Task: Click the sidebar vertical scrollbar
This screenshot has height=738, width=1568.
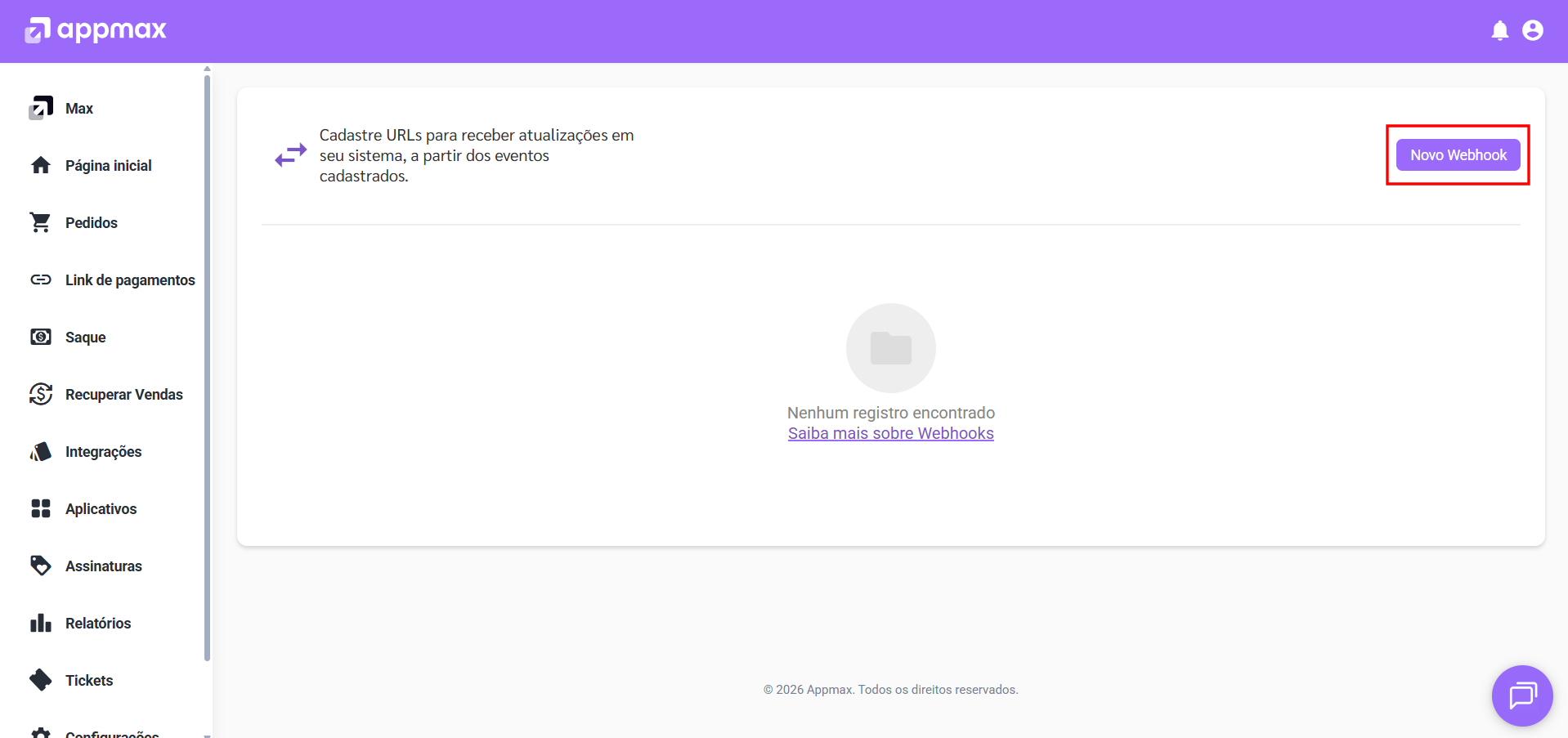Action: pyautogui.click(x=207, y=368)
